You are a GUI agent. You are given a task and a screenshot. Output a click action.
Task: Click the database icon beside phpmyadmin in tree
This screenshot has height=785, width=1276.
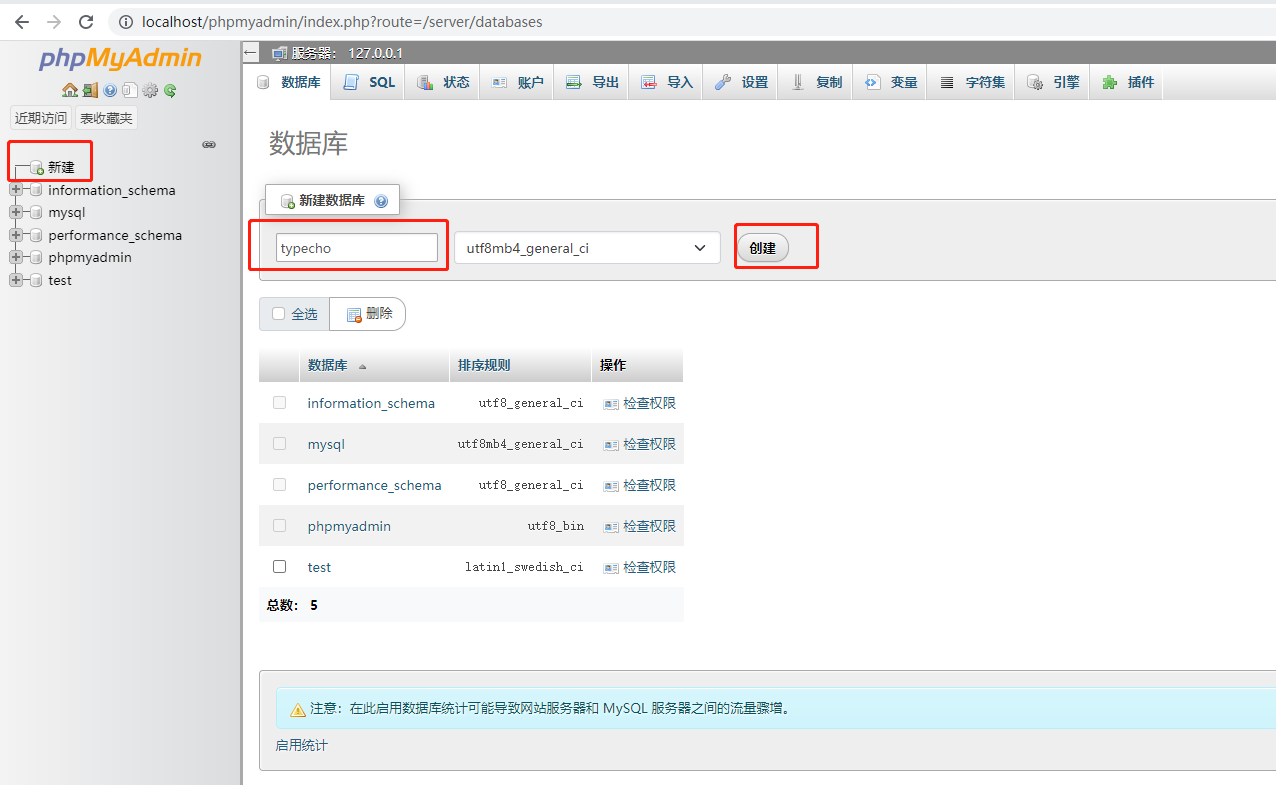36,257
